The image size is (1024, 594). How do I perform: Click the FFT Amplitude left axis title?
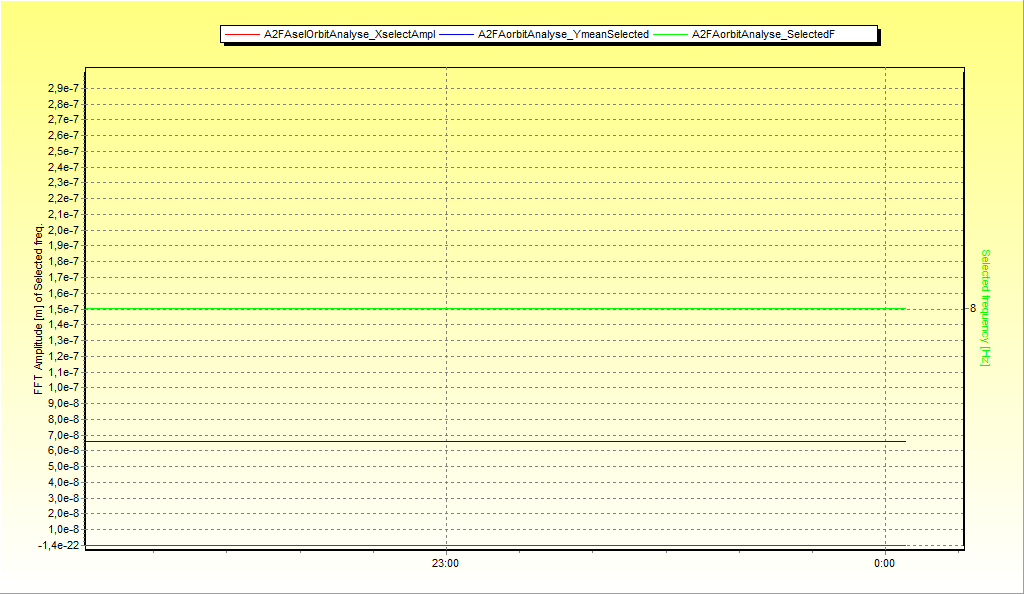[40, 310]
